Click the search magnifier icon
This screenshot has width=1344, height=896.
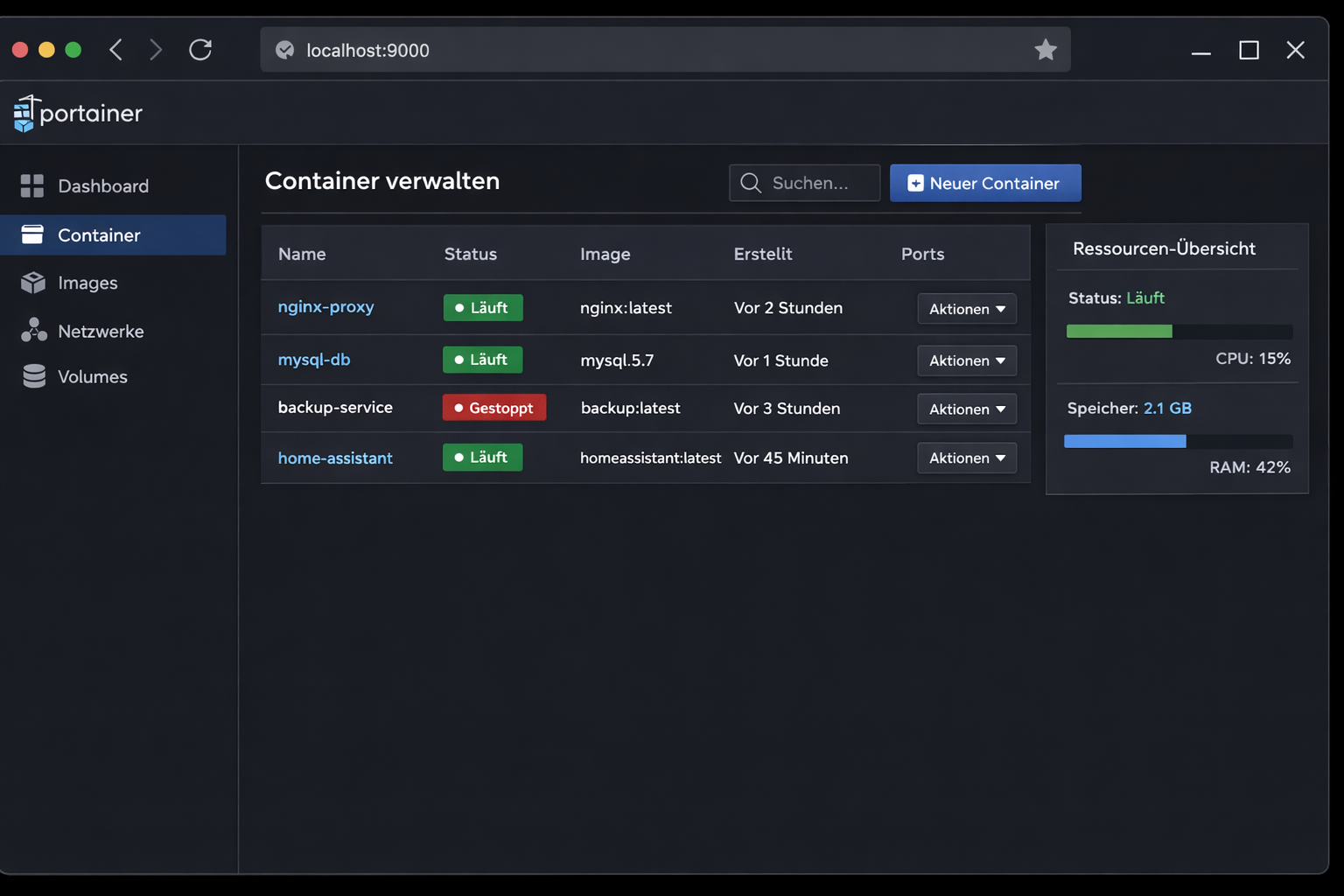(751, 183)
